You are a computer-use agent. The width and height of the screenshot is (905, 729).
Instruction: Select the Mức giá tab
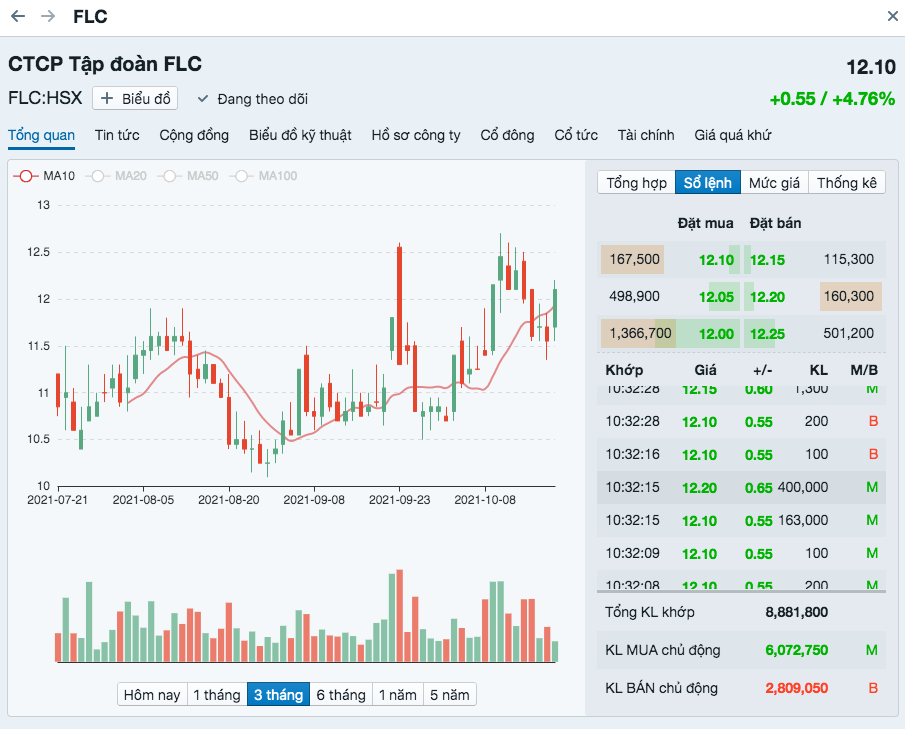click(775, 183)
